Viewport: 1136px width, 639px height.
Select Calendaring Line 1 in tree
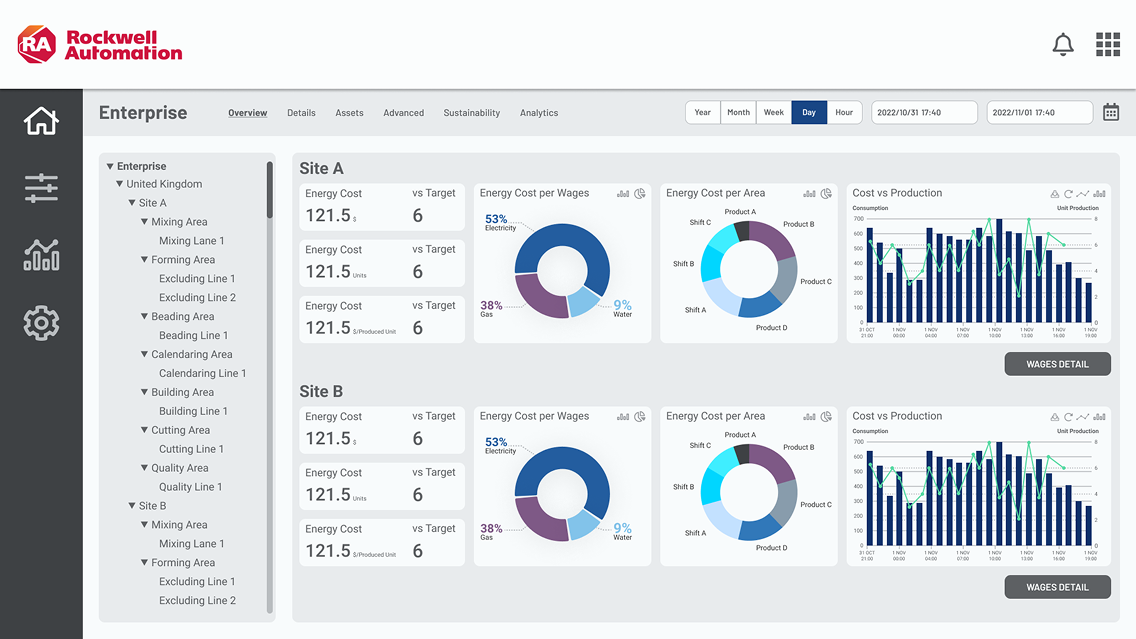[x=203, y=373]
